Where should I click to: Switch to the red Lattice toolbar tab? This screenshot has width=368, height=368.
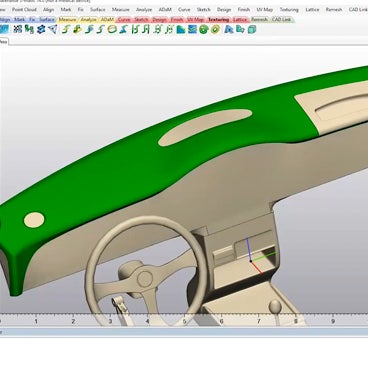click(240, 20)
